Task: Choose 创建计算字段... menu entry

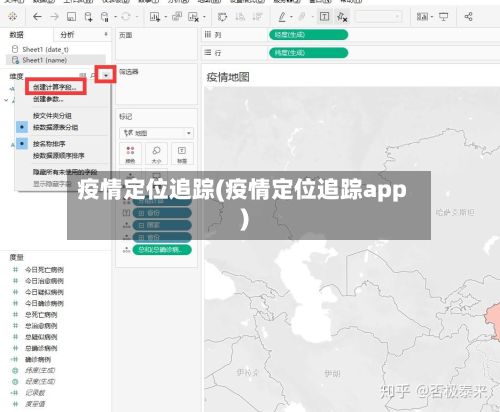Action: point(55,87)
